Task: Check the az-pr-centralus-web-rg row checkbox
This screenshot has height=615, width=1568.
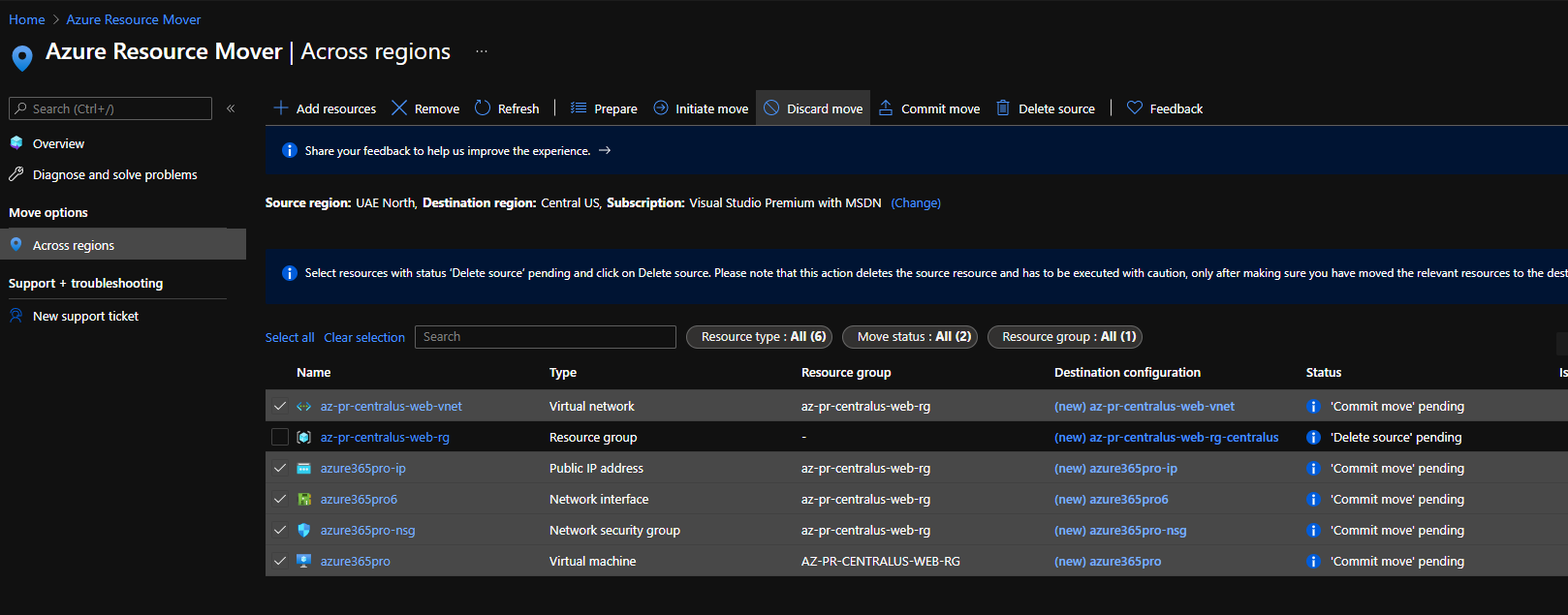Action: coord(280,438)
